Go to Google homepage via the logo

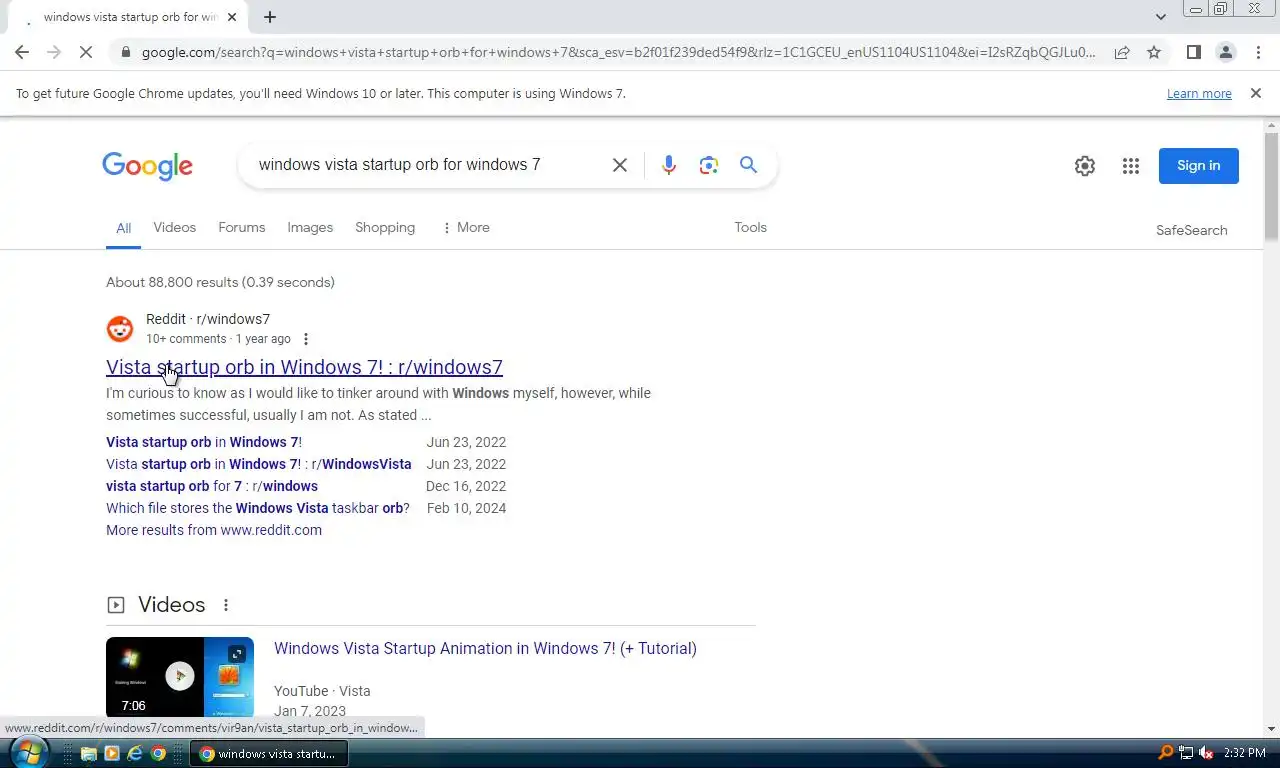[147, 166]
